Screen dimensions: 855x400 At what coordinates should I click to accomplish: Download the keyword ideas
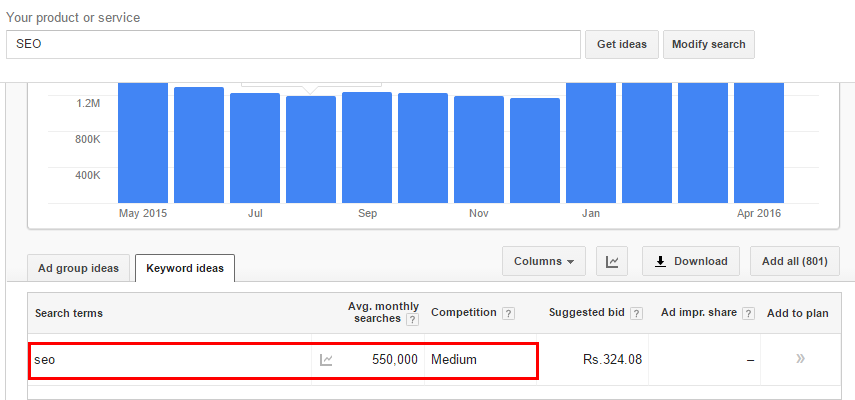pyautogui.click(x=691, y=262)
